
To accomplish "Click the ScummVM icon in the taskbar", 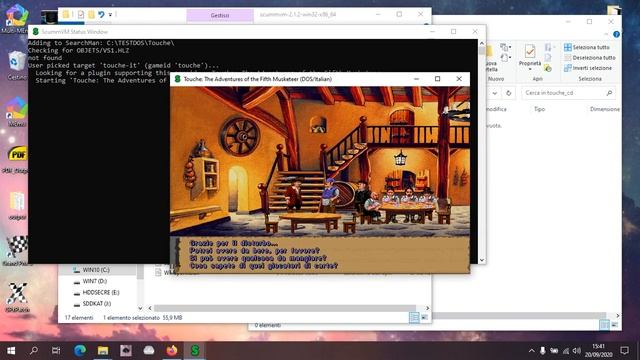I will [x=195, y=350].
